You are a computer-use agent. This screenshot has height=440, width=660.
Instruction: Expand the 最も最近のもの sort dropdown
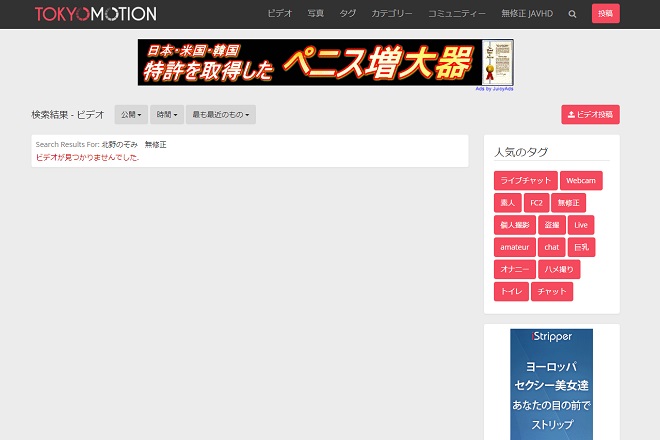point(221,115)
